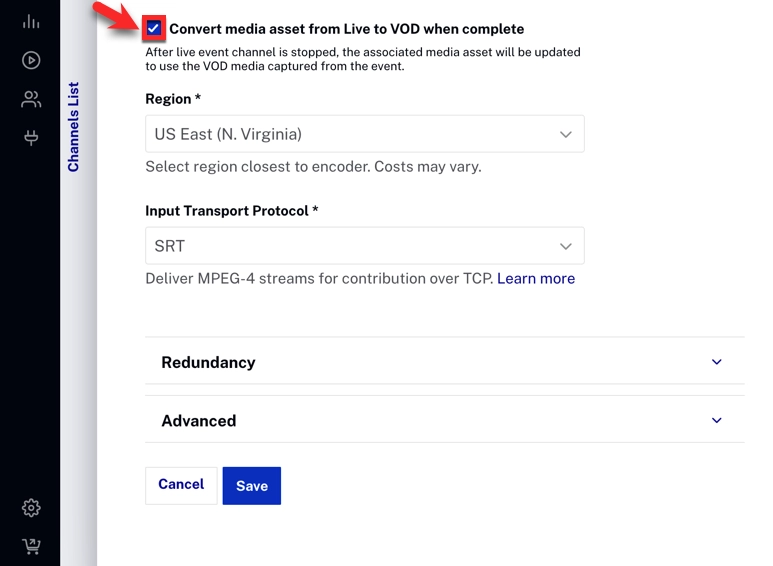Screen dimensions: 773x566
Task: Save the channel settings
Action: coord(251,486)
